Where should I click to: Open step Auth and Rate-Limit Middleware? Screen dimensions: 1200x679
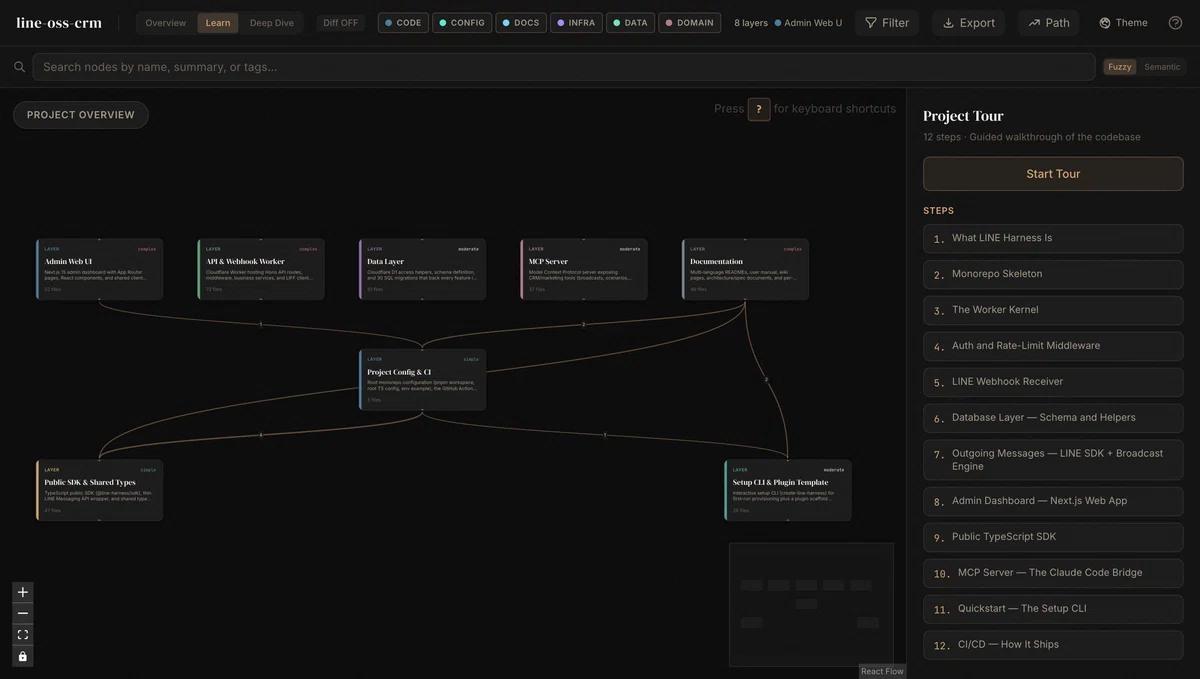tap(1053, 346)
